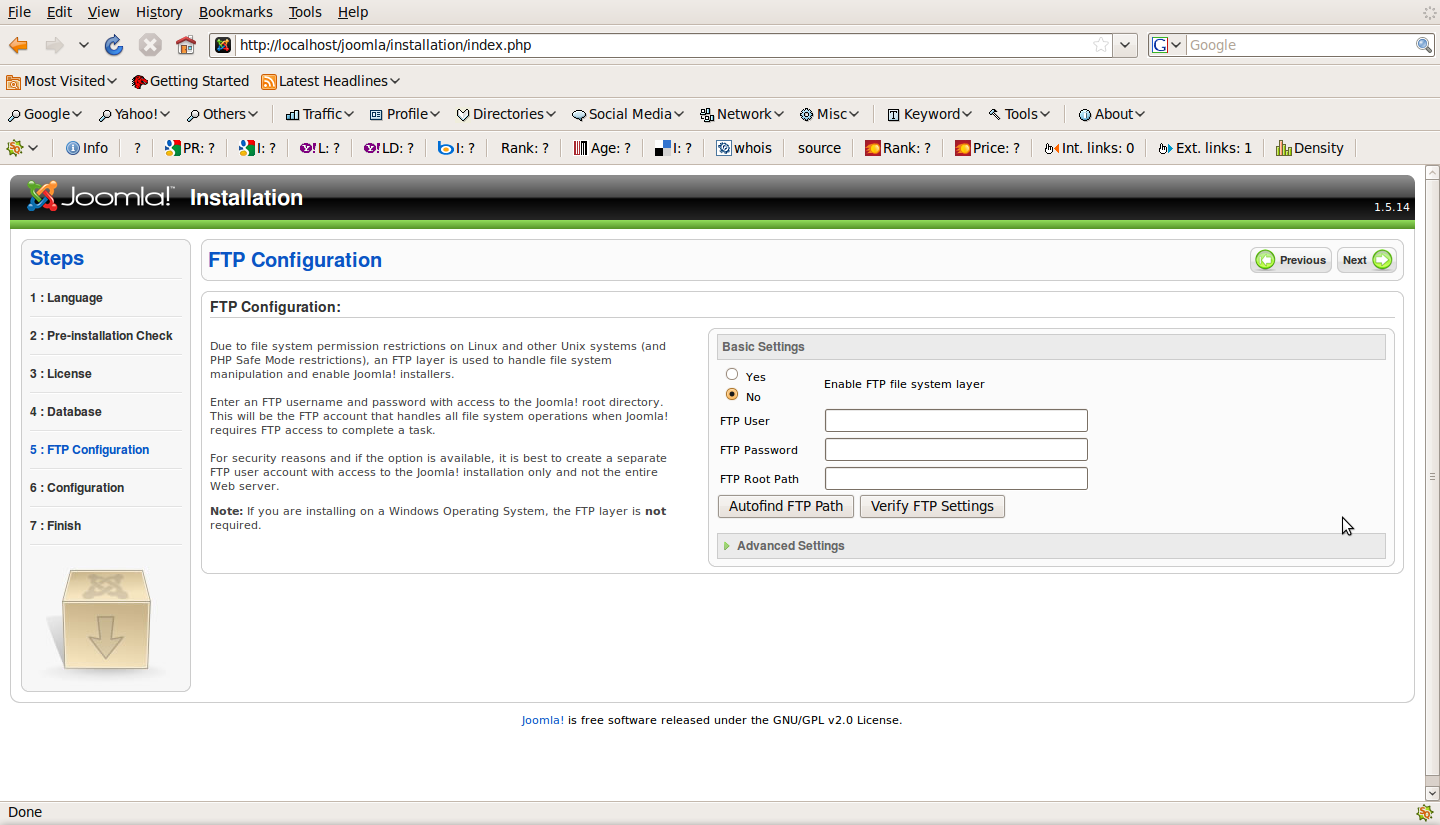Click the Price toolbar item
1440x825 pixels.
988,148
